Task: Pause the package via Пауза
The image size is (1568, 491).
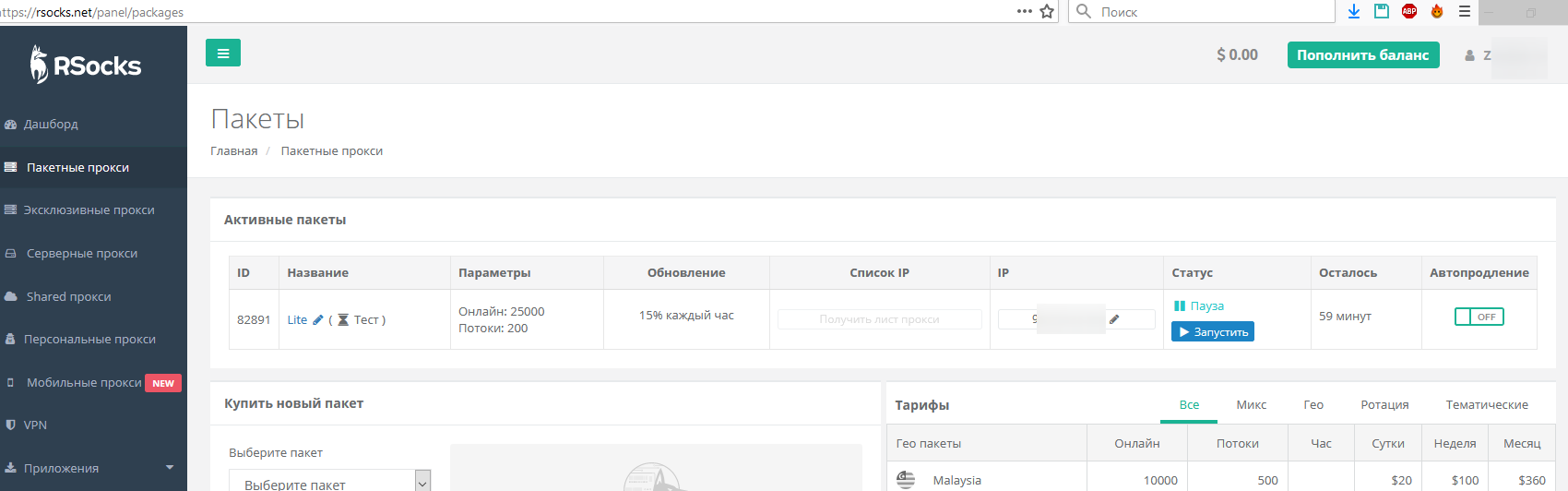Action: click(x=1199, y=305)
